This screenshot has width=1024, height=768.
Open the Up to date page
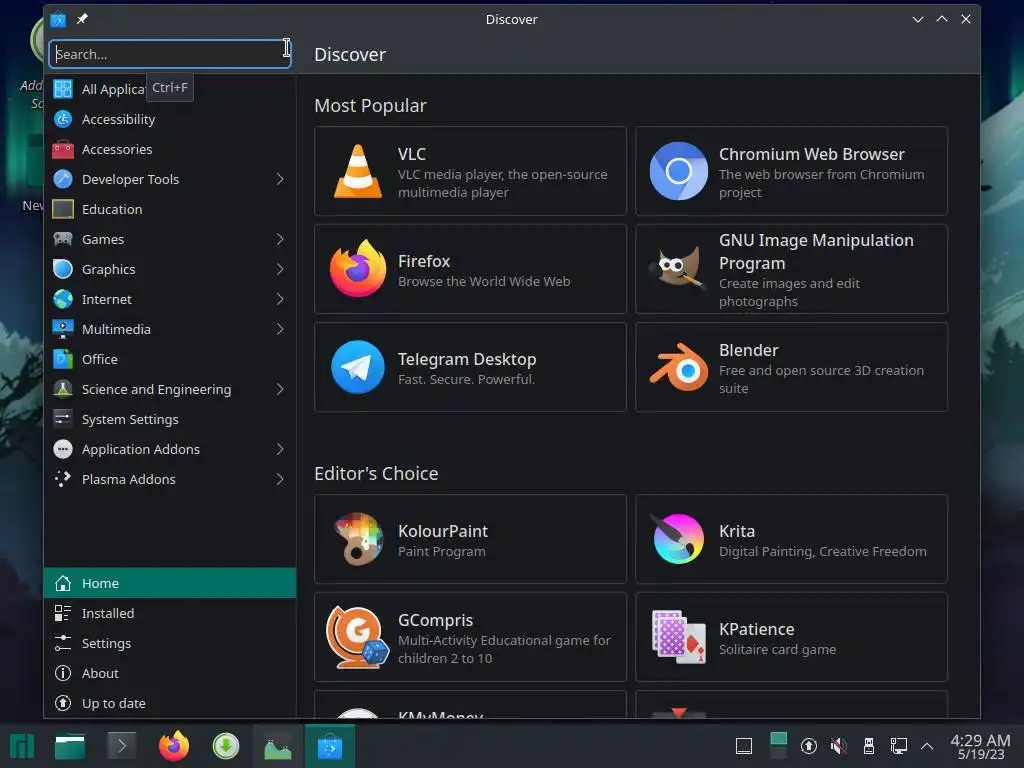(x=170, y=703)
